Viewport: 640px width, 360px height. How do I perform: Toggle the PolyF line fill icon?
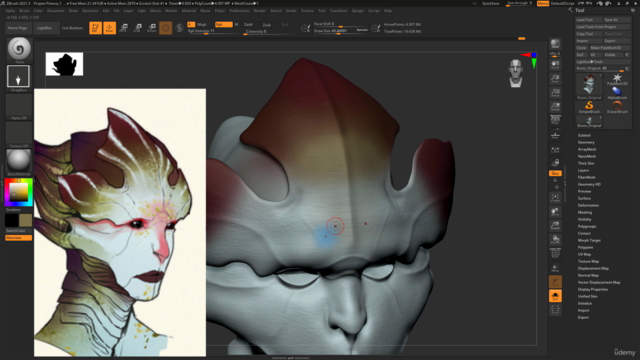tap(555, 253)
